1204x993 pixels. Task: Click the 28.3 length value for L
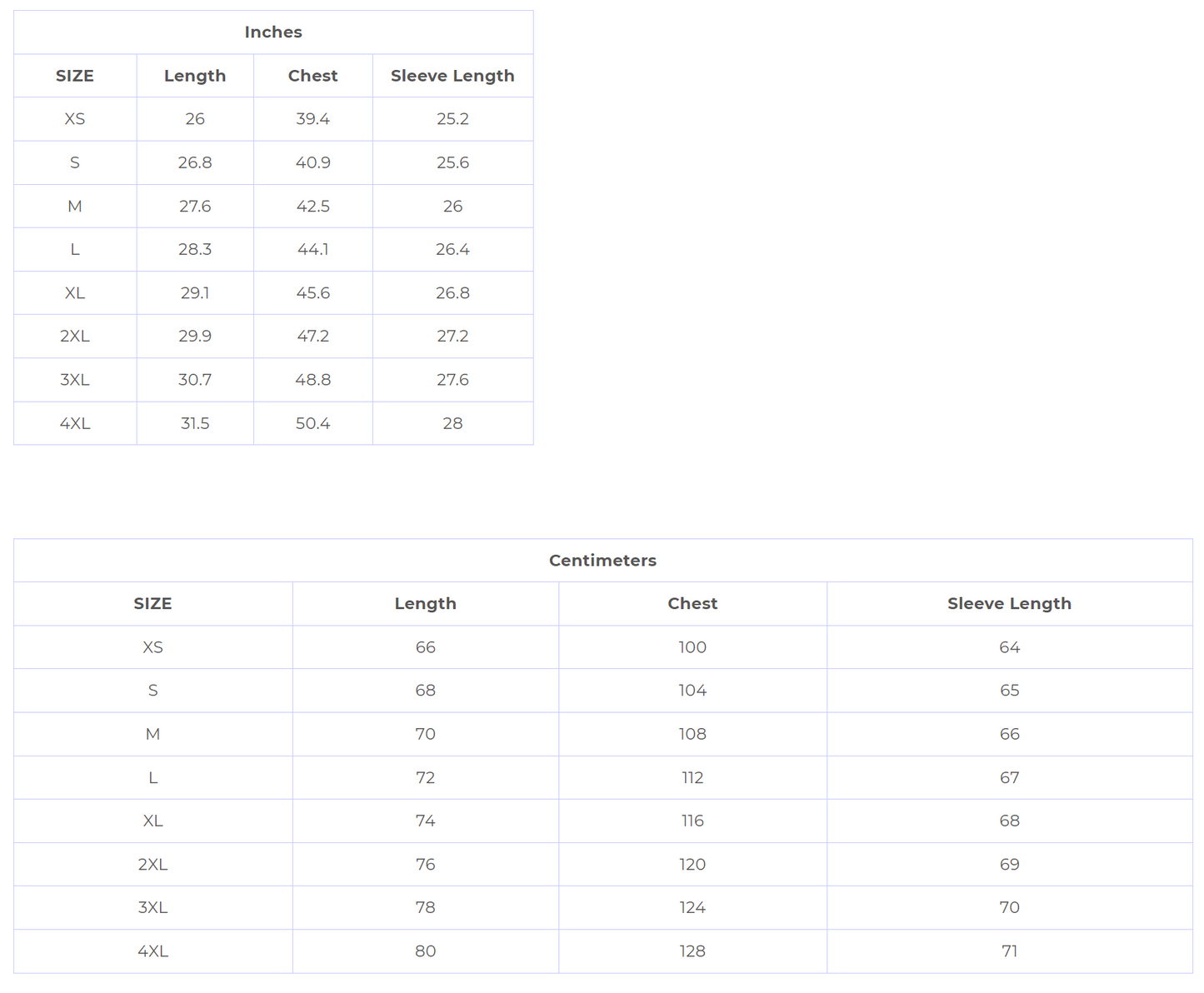195,250
